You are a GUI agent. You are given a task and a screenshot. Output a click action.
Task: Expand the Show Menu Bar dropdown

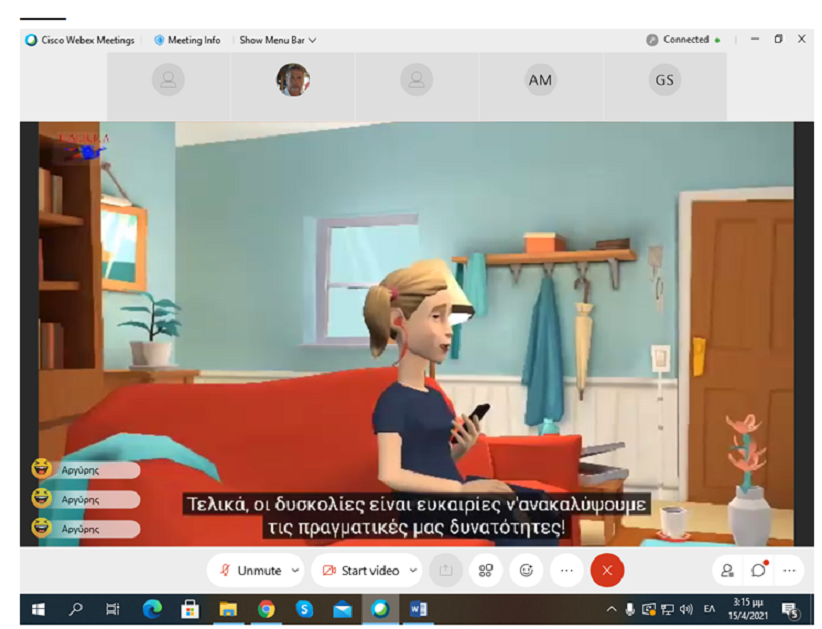click(x=277, y=40)
